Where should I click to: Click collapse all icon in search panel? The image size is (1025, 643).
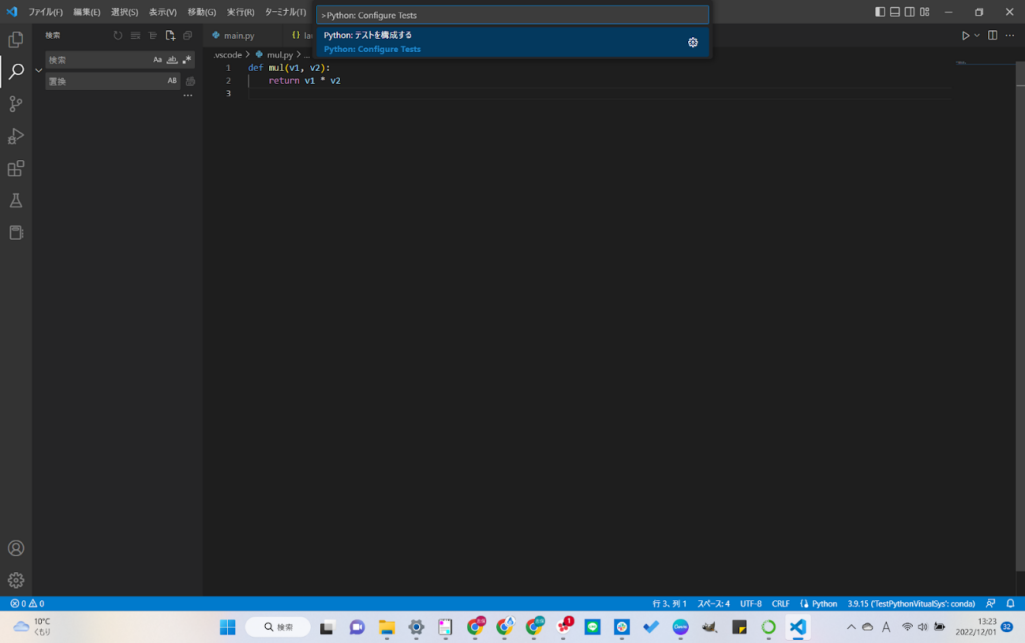click(188, 35)
